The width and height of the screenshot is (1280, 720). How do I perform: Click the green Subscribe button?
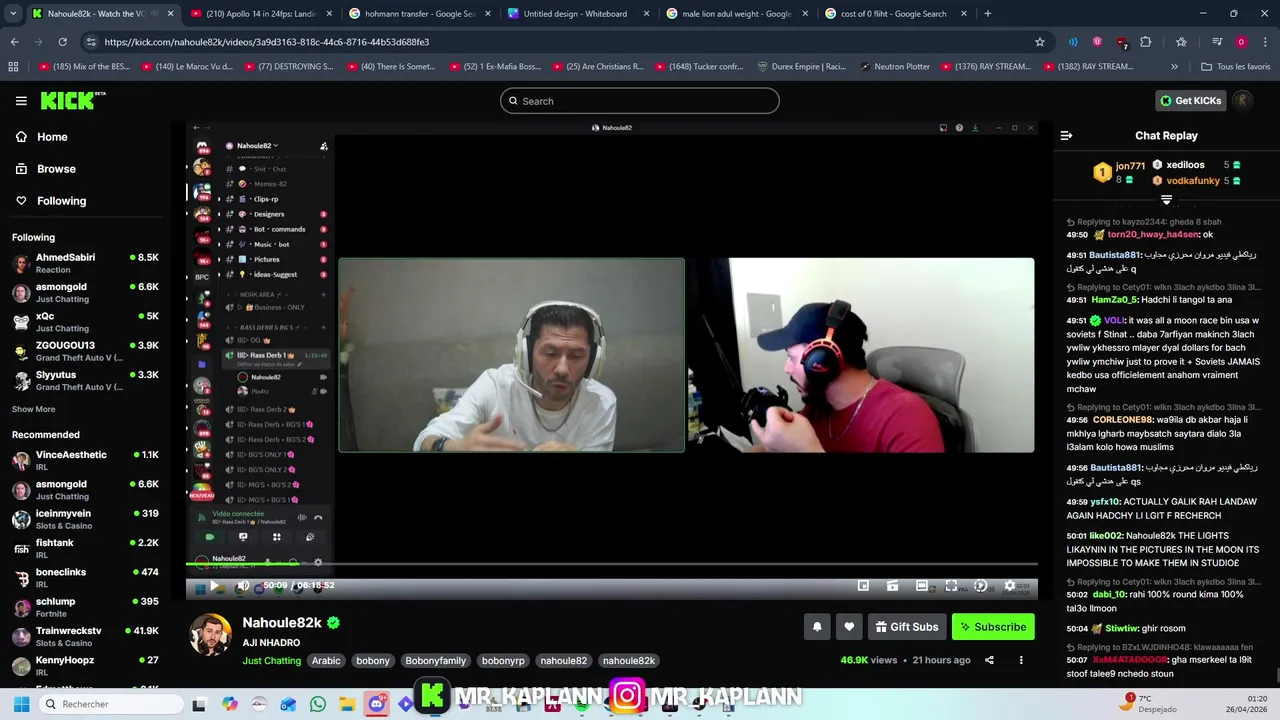coord(993,627)
